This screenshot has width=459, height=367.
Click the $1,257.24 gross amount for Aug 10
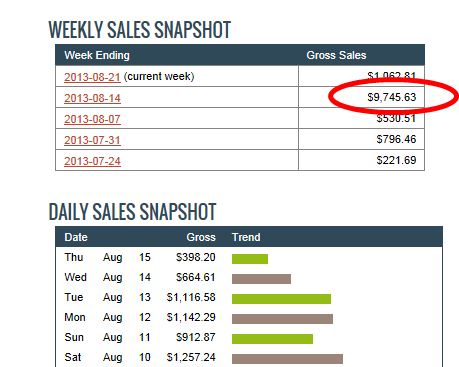pyautogui.click(x=191, y=357)
